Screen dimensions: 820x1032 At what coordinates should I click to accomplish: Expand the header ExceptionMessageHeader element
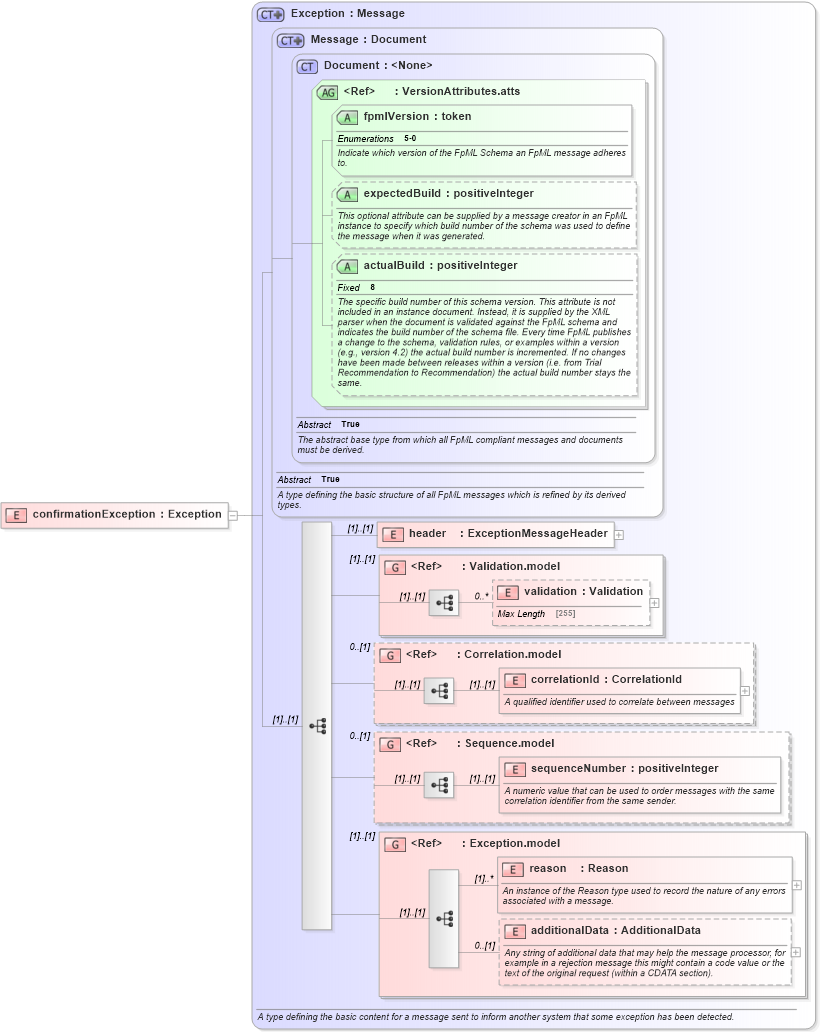pyautogui.click(x=619, y=535)
